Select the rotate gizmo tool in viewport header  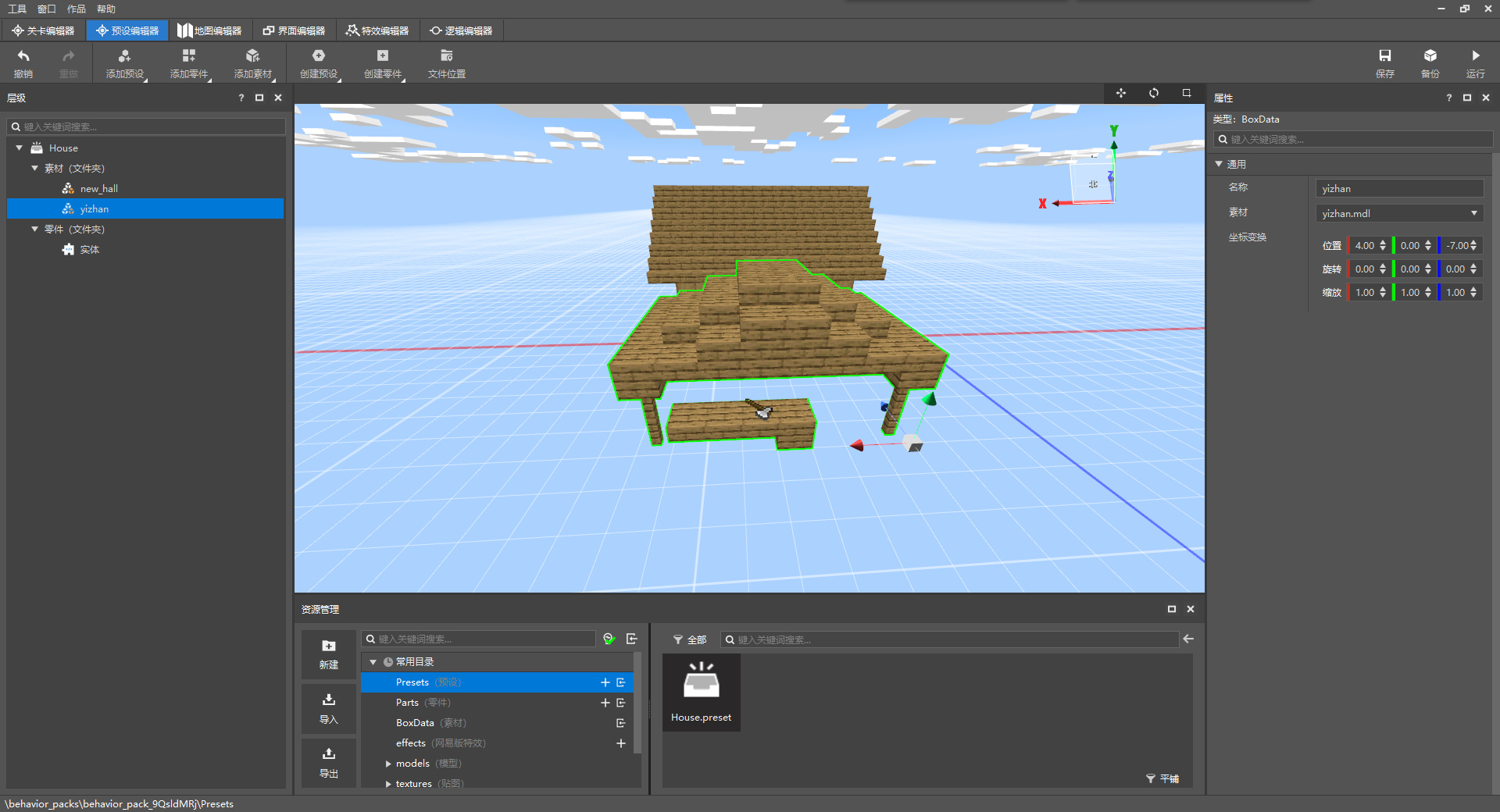pyautogui.click(x=1154, y=93)
